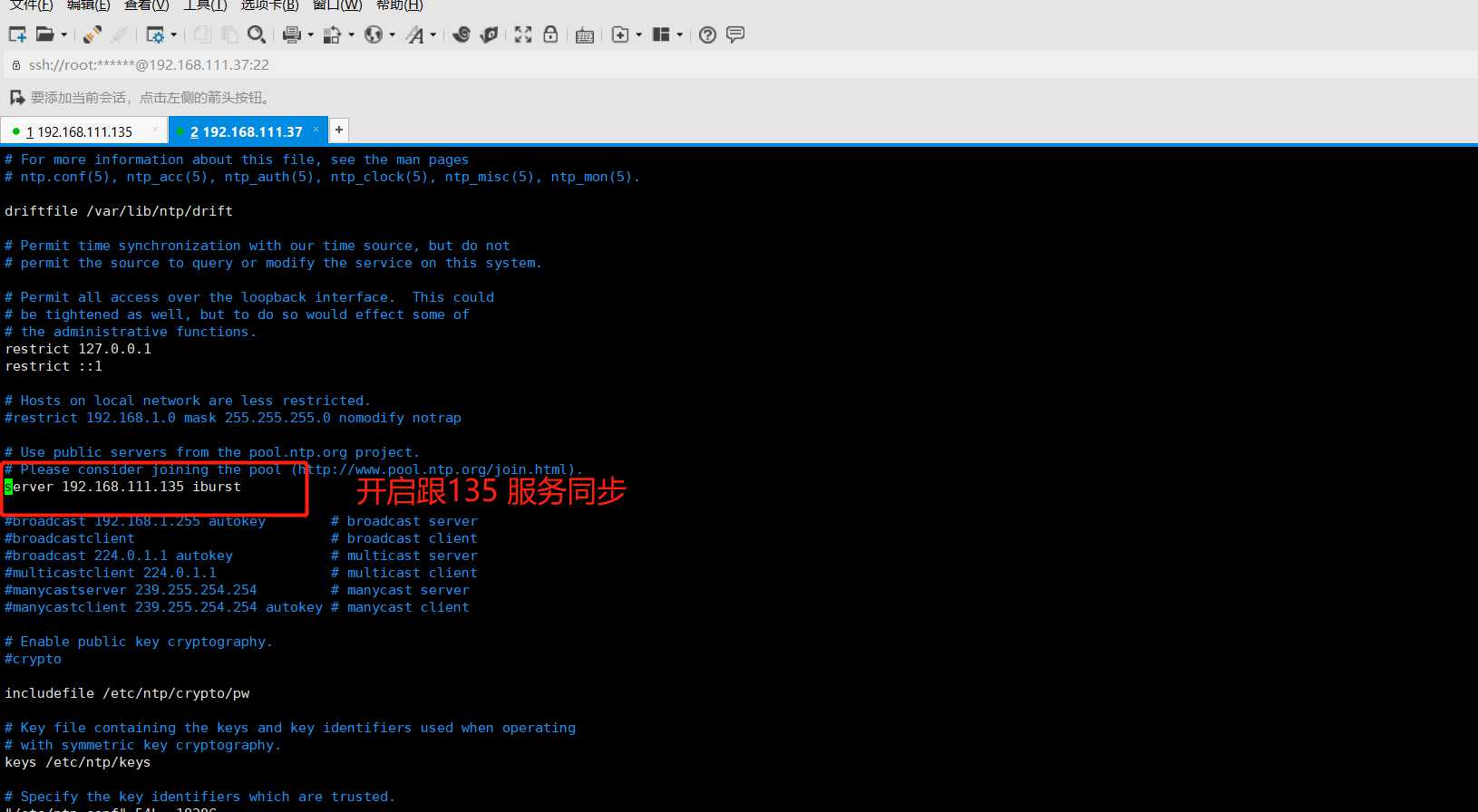Launch Xftp from the swirl icon
1478x812 pixels.
click(462, 34)
